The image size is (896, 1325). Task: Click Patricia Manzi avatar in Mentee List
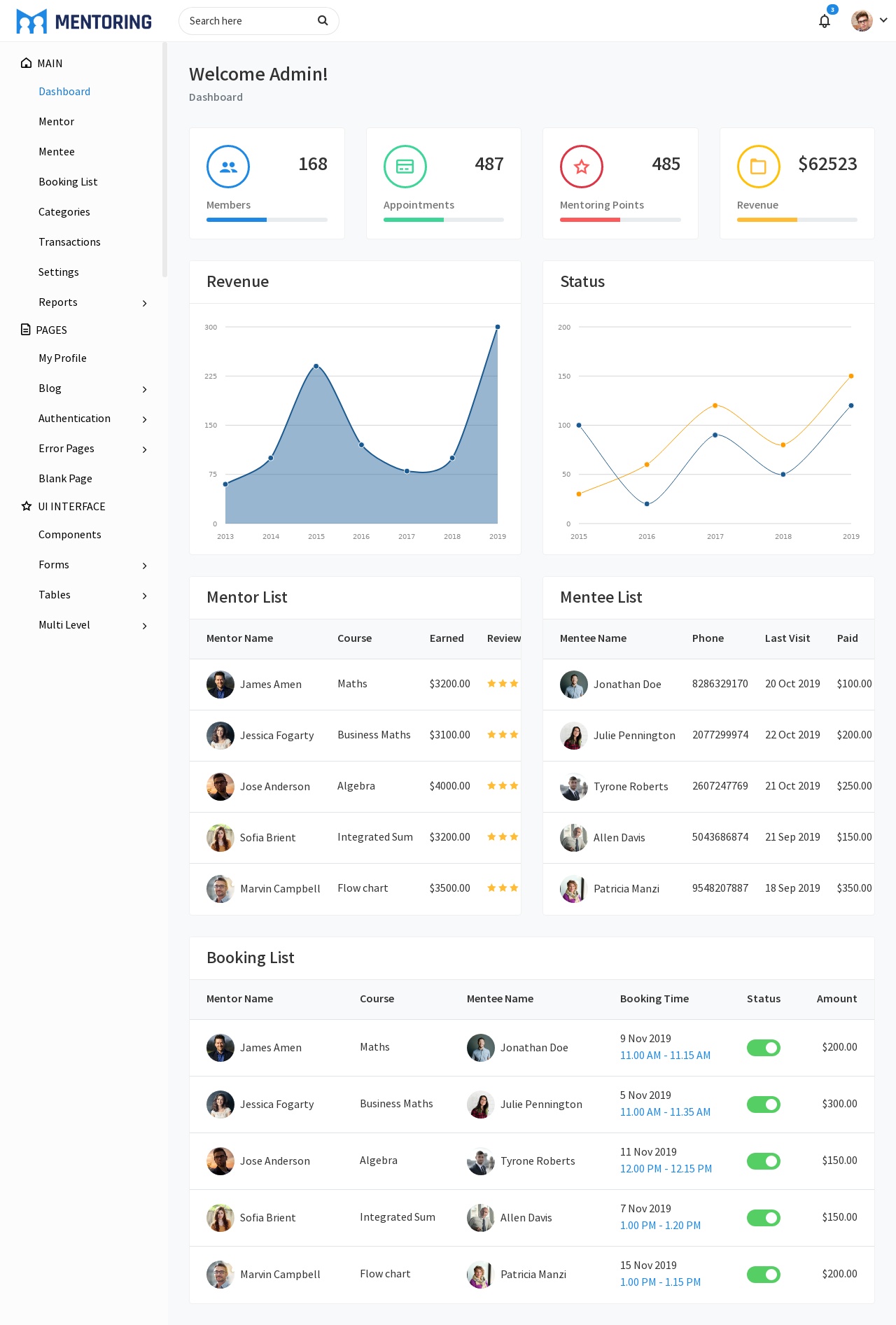point(574,889)
